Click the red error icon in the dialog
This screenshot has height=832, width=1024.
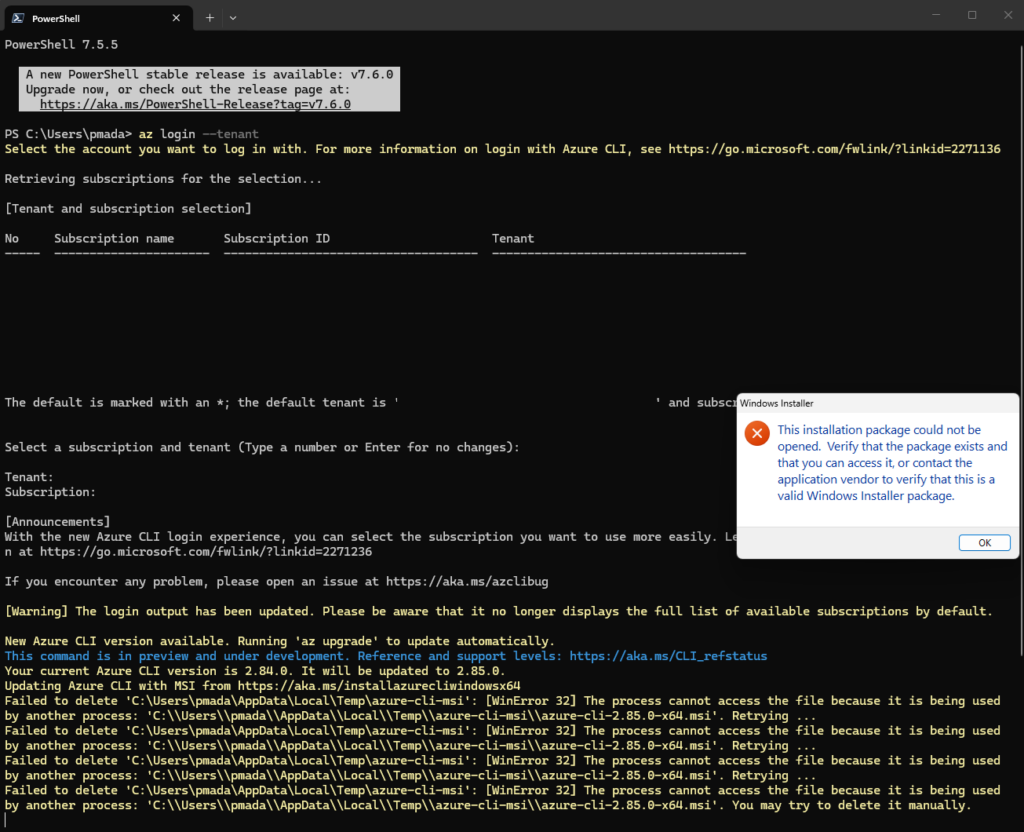[757, 433]
